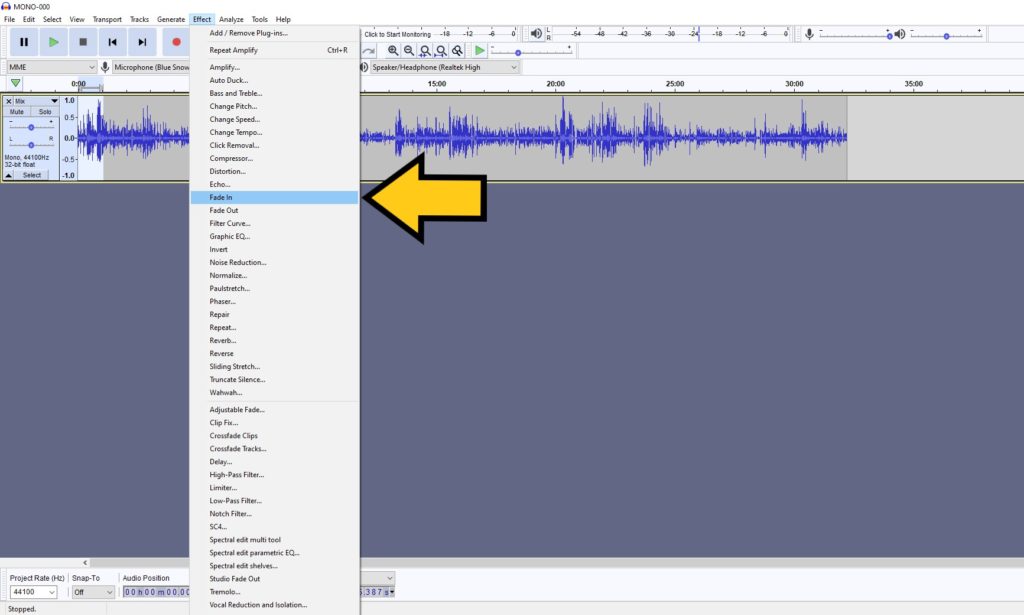Image resolution: width=1024 pixels, height=615 pixels.
Task: Open the Analyze menu
Action: point(231,18)
